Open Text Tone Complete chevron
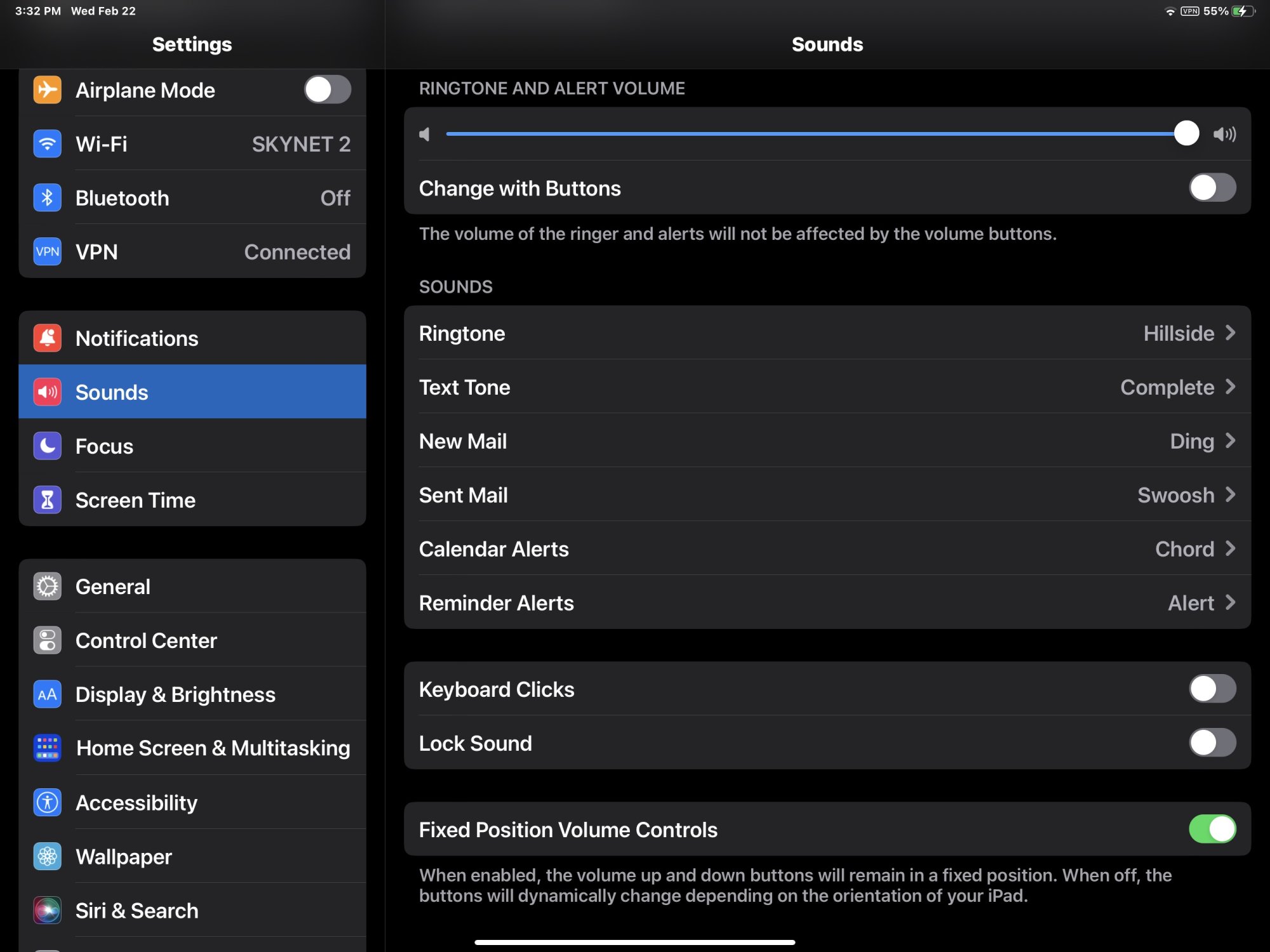Viewport: 1270px width, 952px height. [1230, 387]
